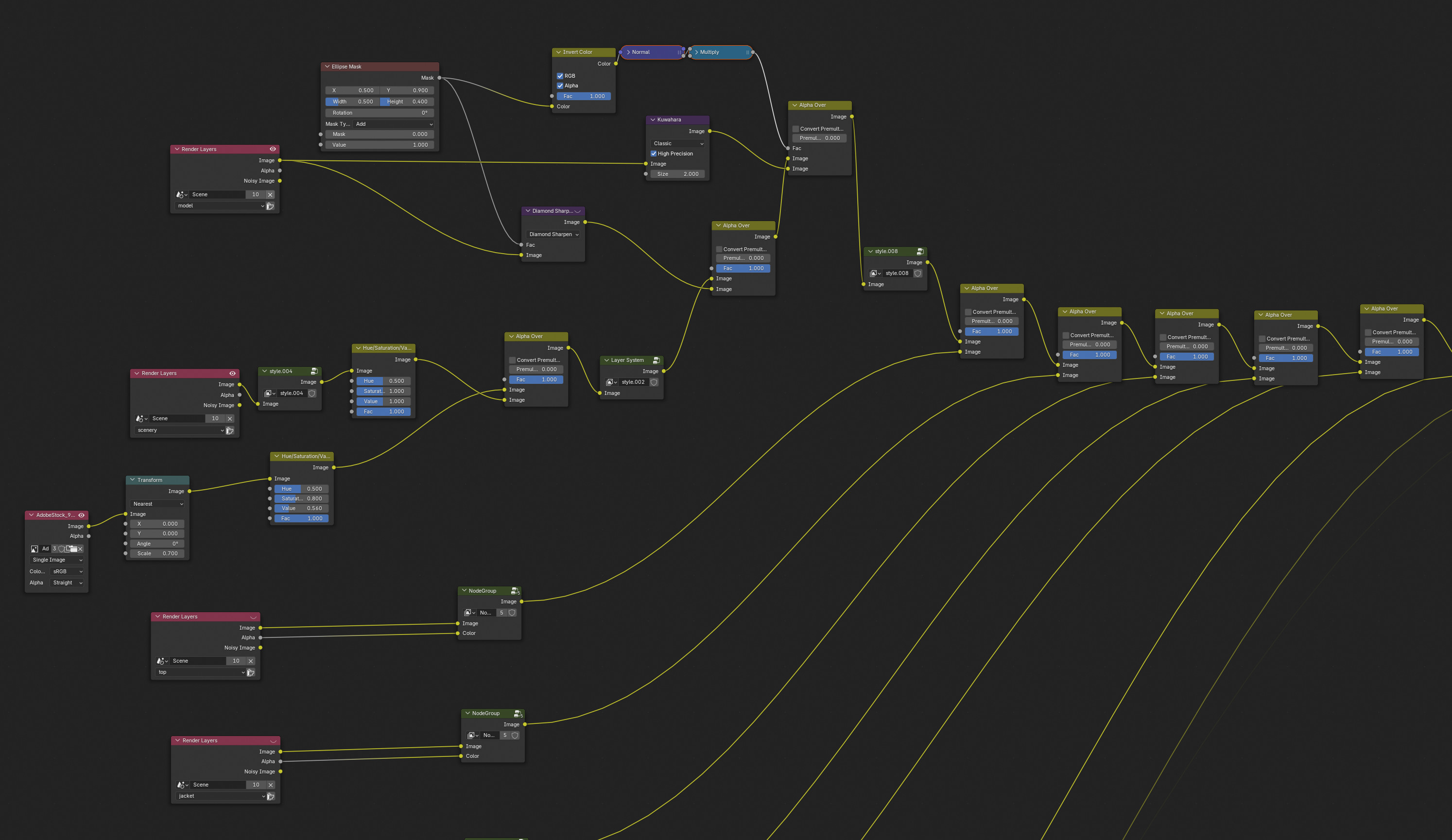Viewport: 1452px width, 840px height.
Task: Open Classic variation dropdown in Kuwahara node
Action: [677, 143]
